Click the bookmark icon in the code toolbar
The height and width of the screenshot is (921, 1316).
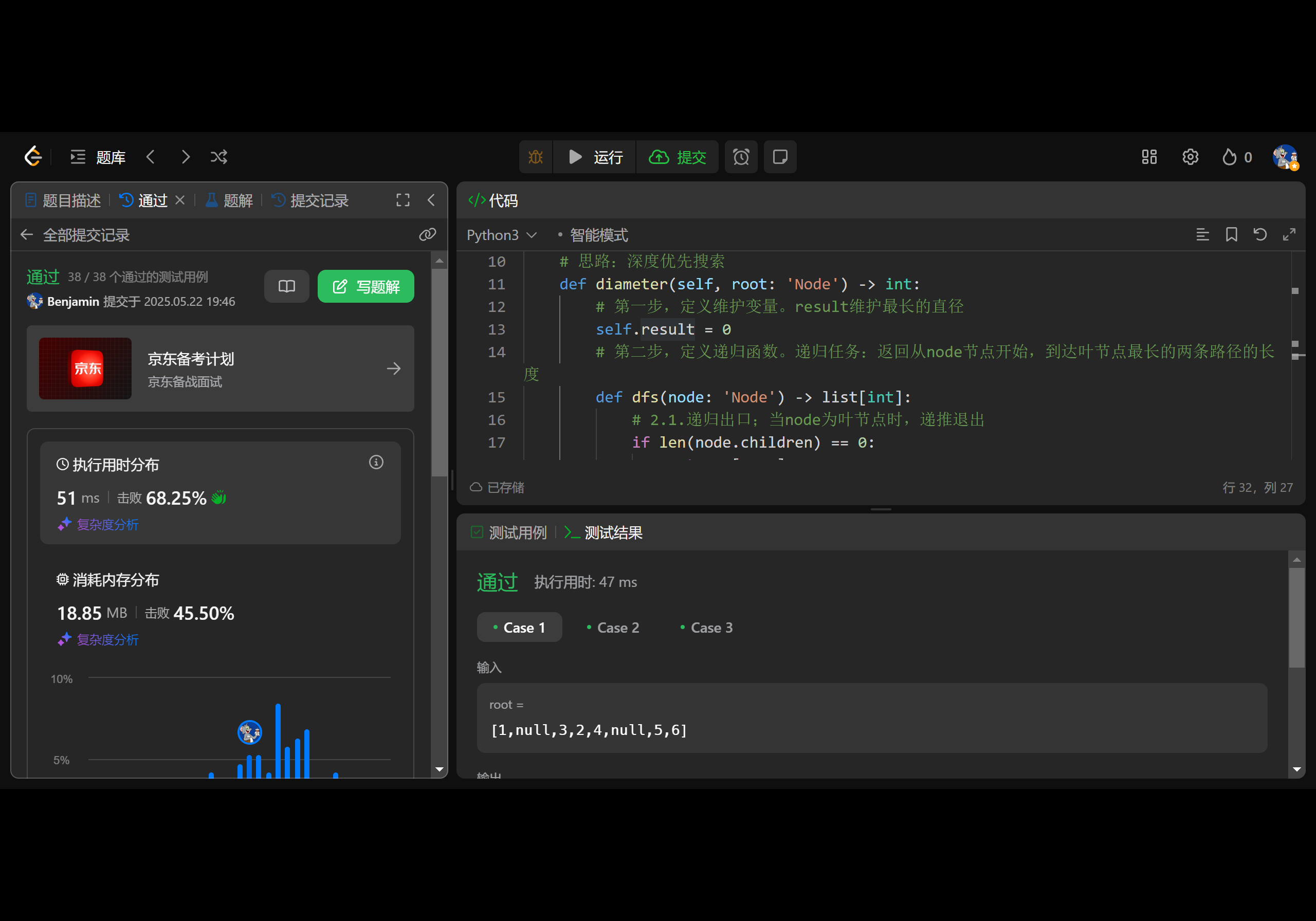pos(1231,234)
